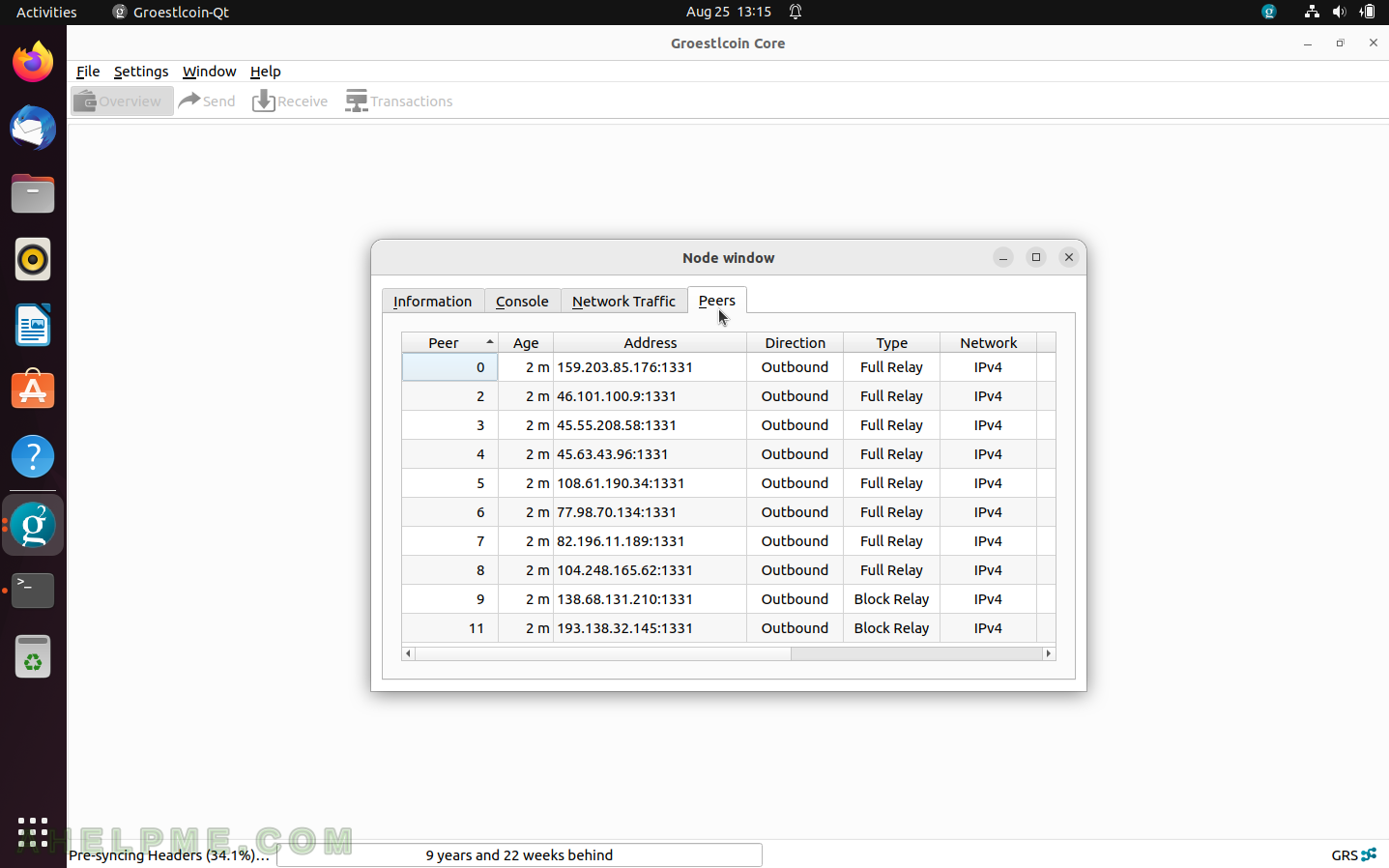Open the Window menu
Viewport: 1389px width, 868px height.
pyautogui.click(x=209, y=72)
